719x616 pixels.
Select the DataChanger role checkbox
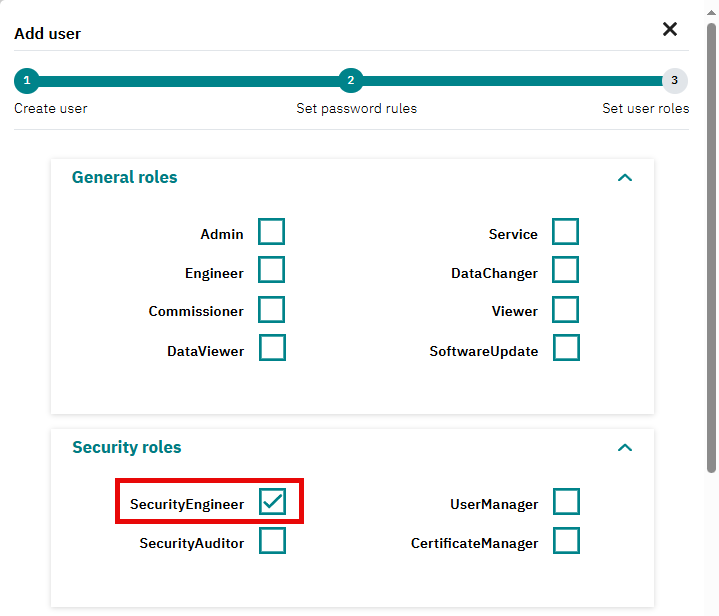click(x=565, y=270)
